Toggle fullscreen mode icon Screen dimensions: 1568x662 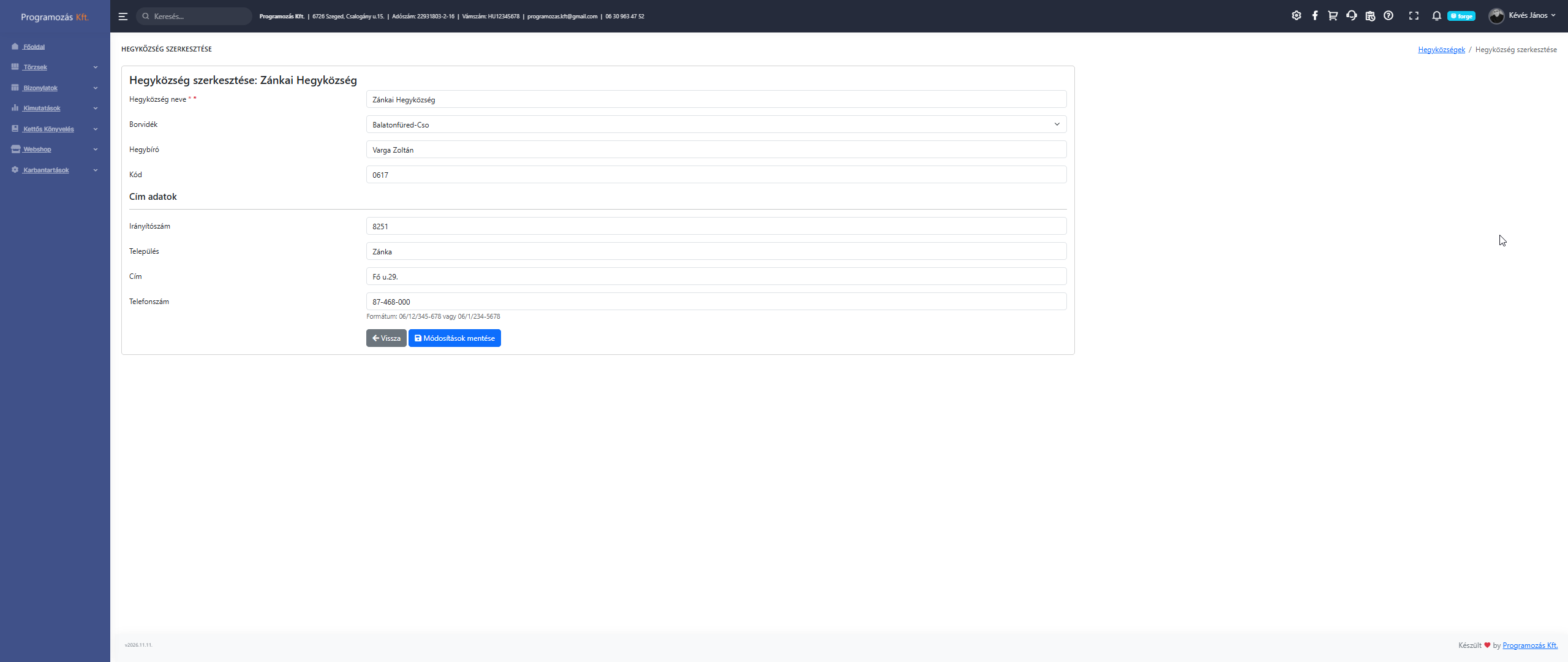(1414, 16)
